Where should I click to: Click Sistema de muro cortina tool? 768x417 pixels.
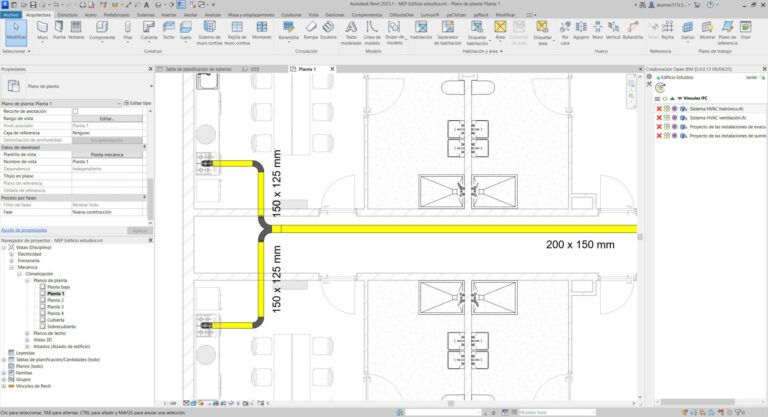coord(210,33)
